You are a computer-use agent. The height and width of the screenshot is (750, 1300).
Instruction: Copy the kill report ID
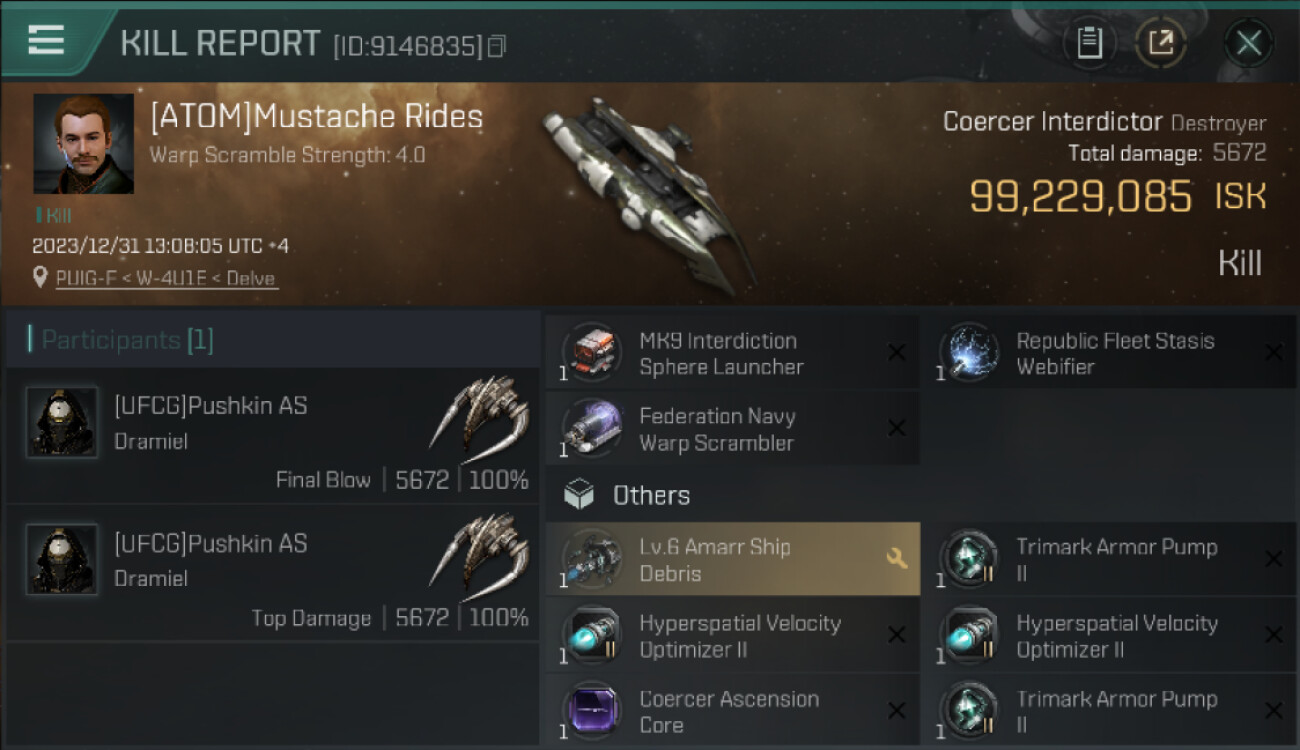pyautogui.click(x=497, y=46)
